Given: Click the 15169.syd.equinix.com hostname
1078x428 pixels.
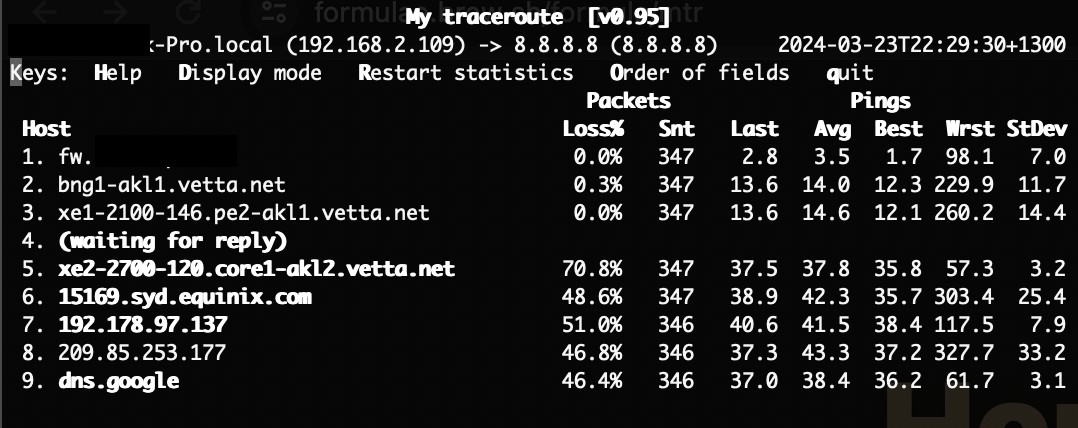Looking at the screenshot, I should point(185,297).
